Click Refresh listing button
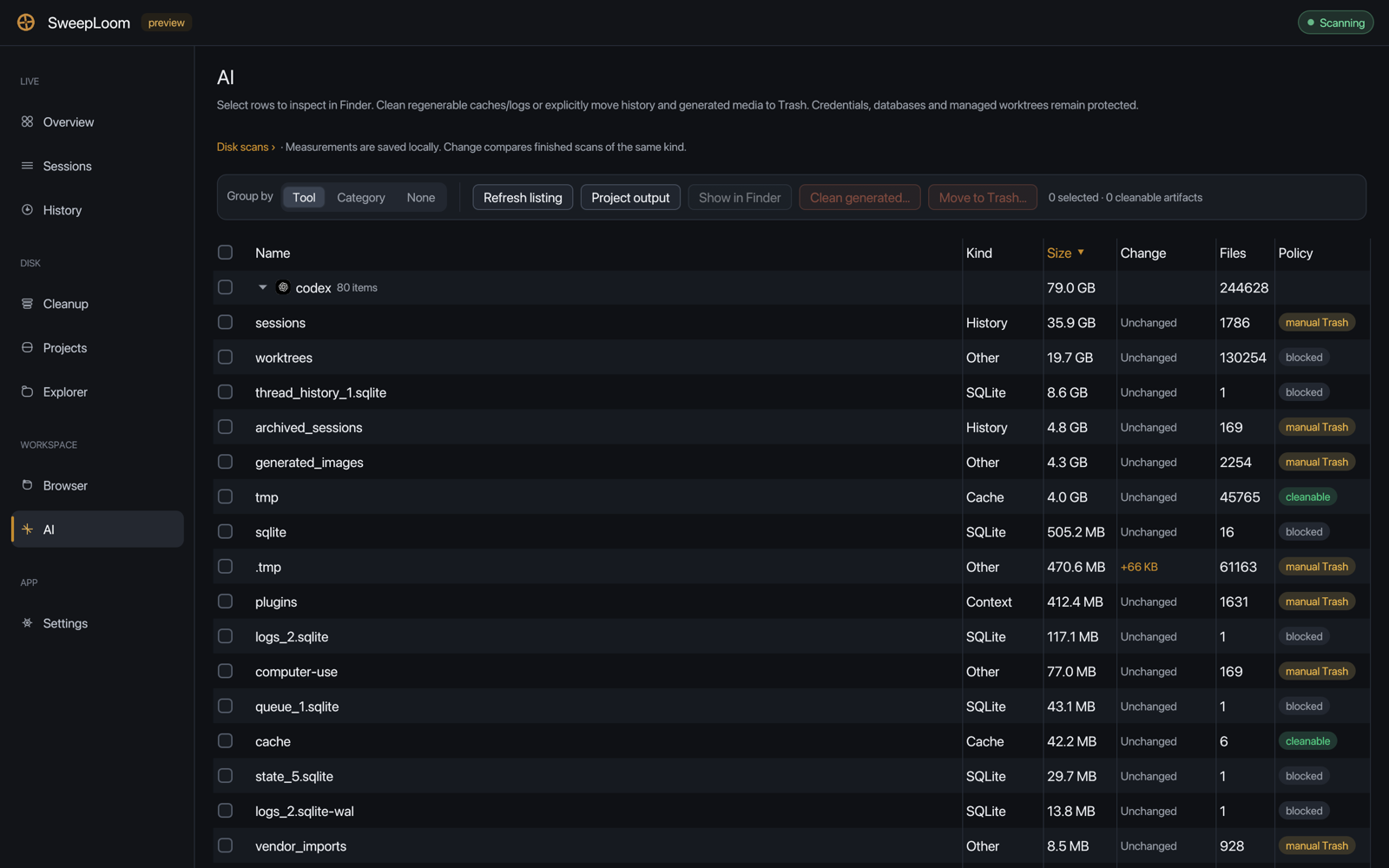1389x868 pixels. coord(523,197)
